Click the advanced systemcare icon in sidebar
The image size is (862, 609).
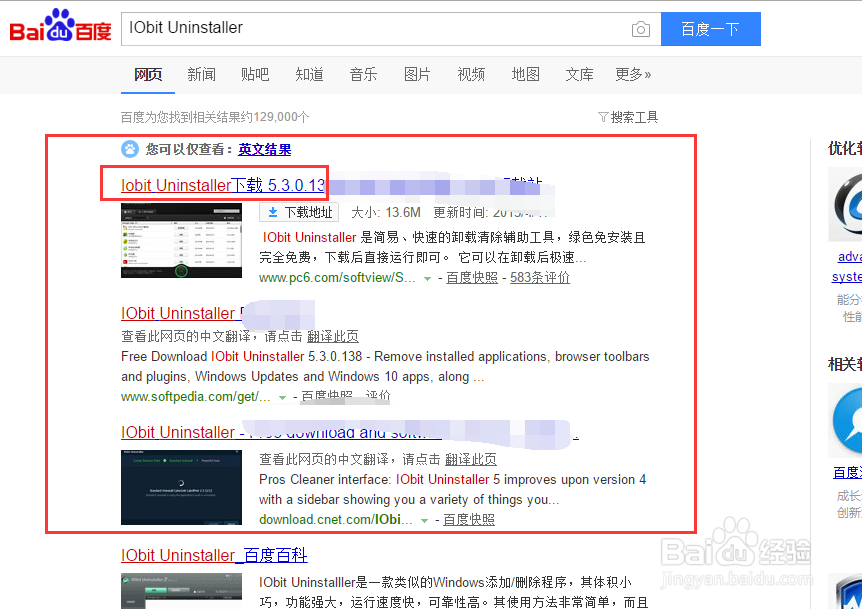pos(847,204)
